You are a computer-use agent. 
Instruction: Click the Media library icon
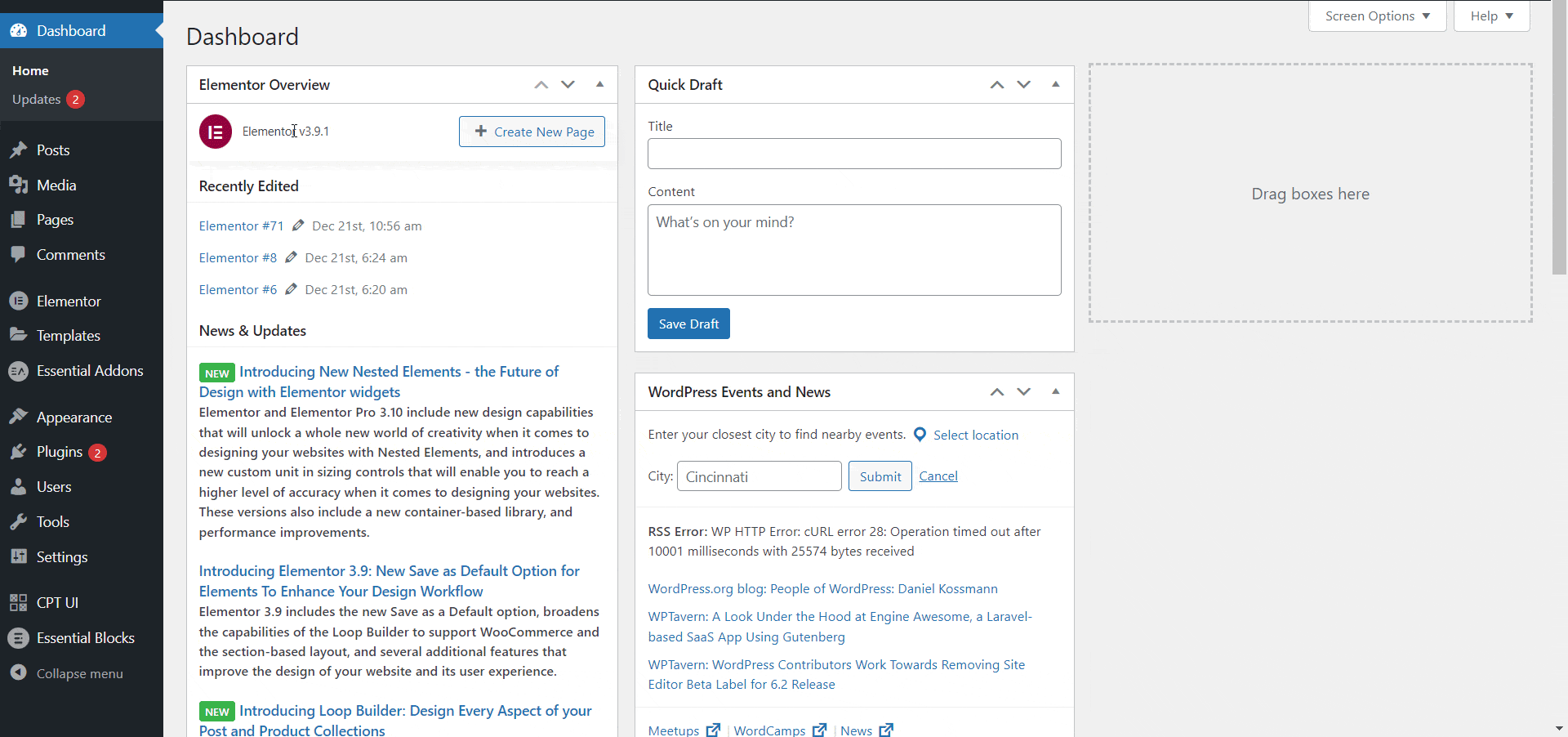tap(19, 185)
